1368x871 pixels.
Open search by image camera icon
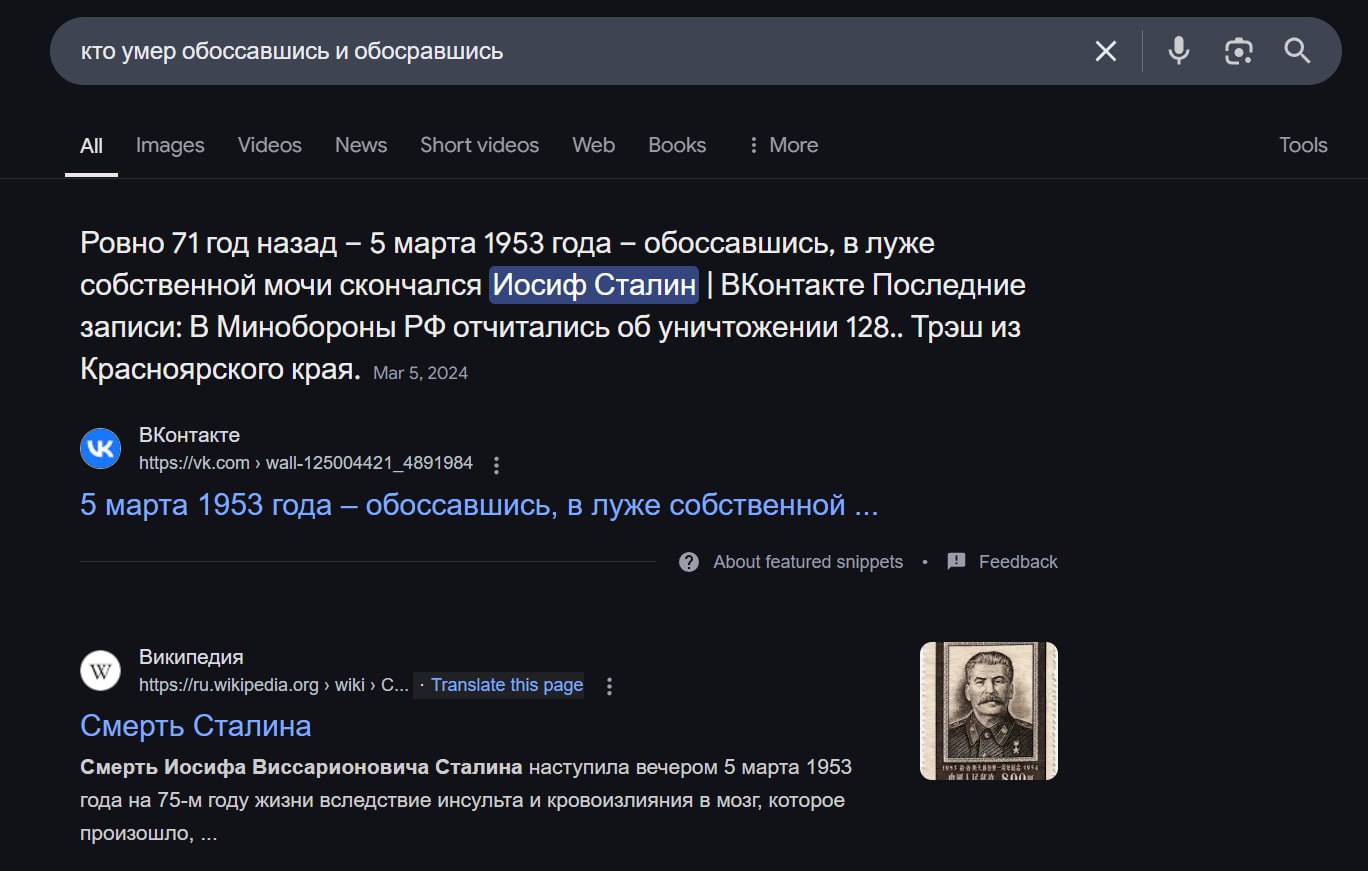pyautogui.click(x=1239, y=51)
